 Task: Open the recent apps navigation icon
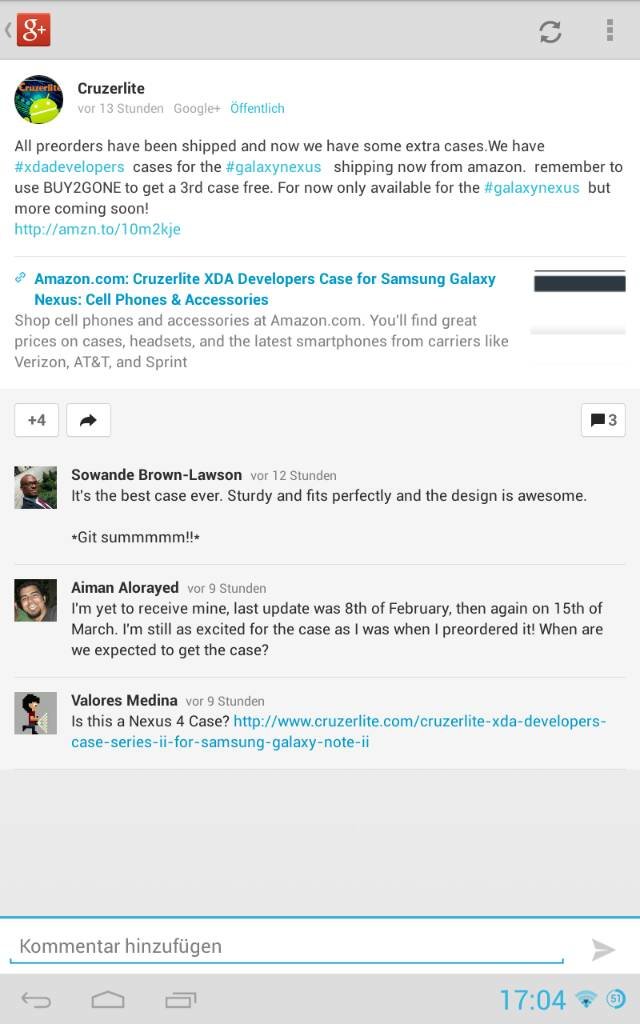[x=180, y=1000]
